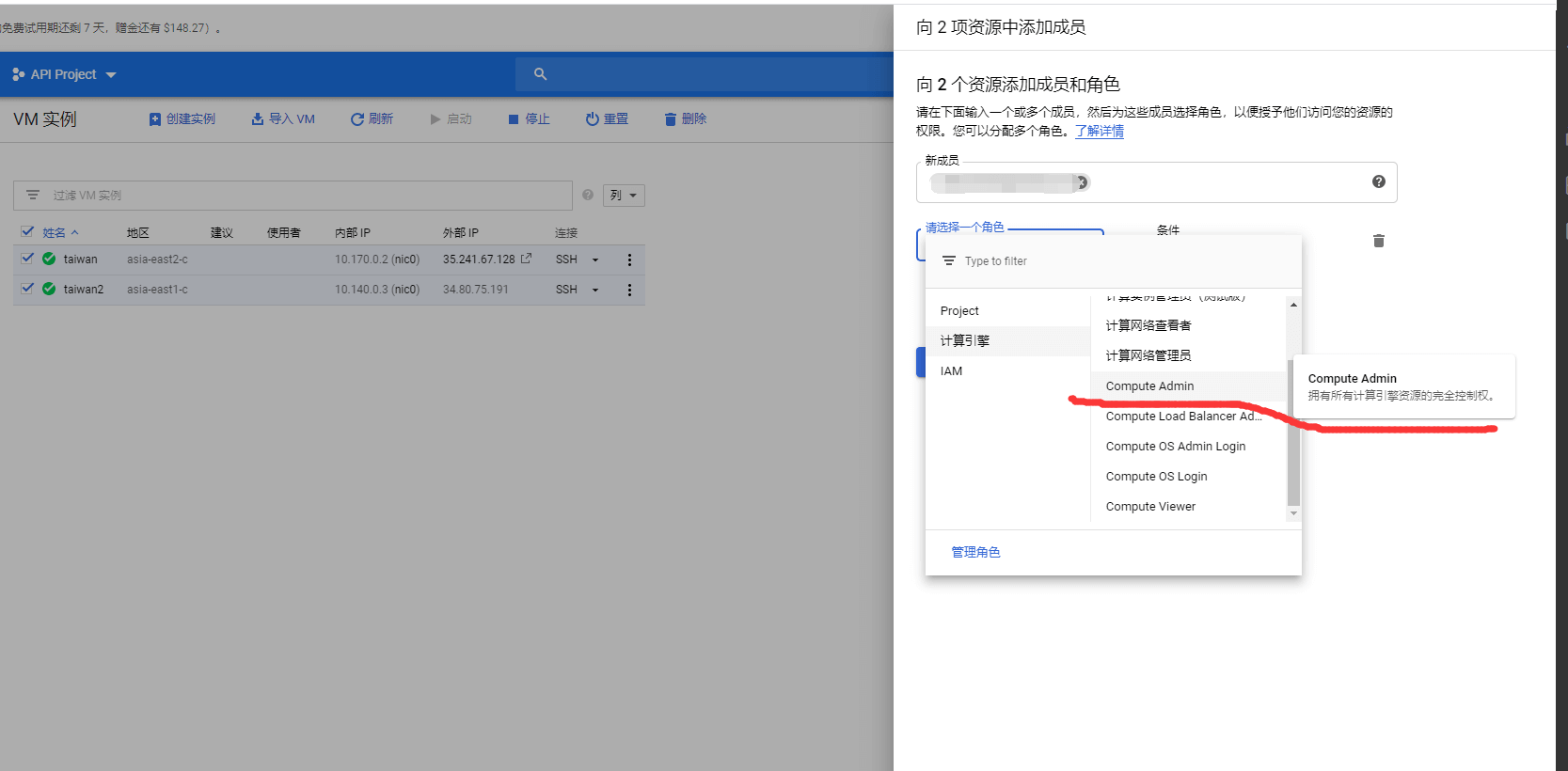This screenshot has height=771, width=1568.
Task: Click the Type to filter roles field
Action: click(x=1119, y=261)
